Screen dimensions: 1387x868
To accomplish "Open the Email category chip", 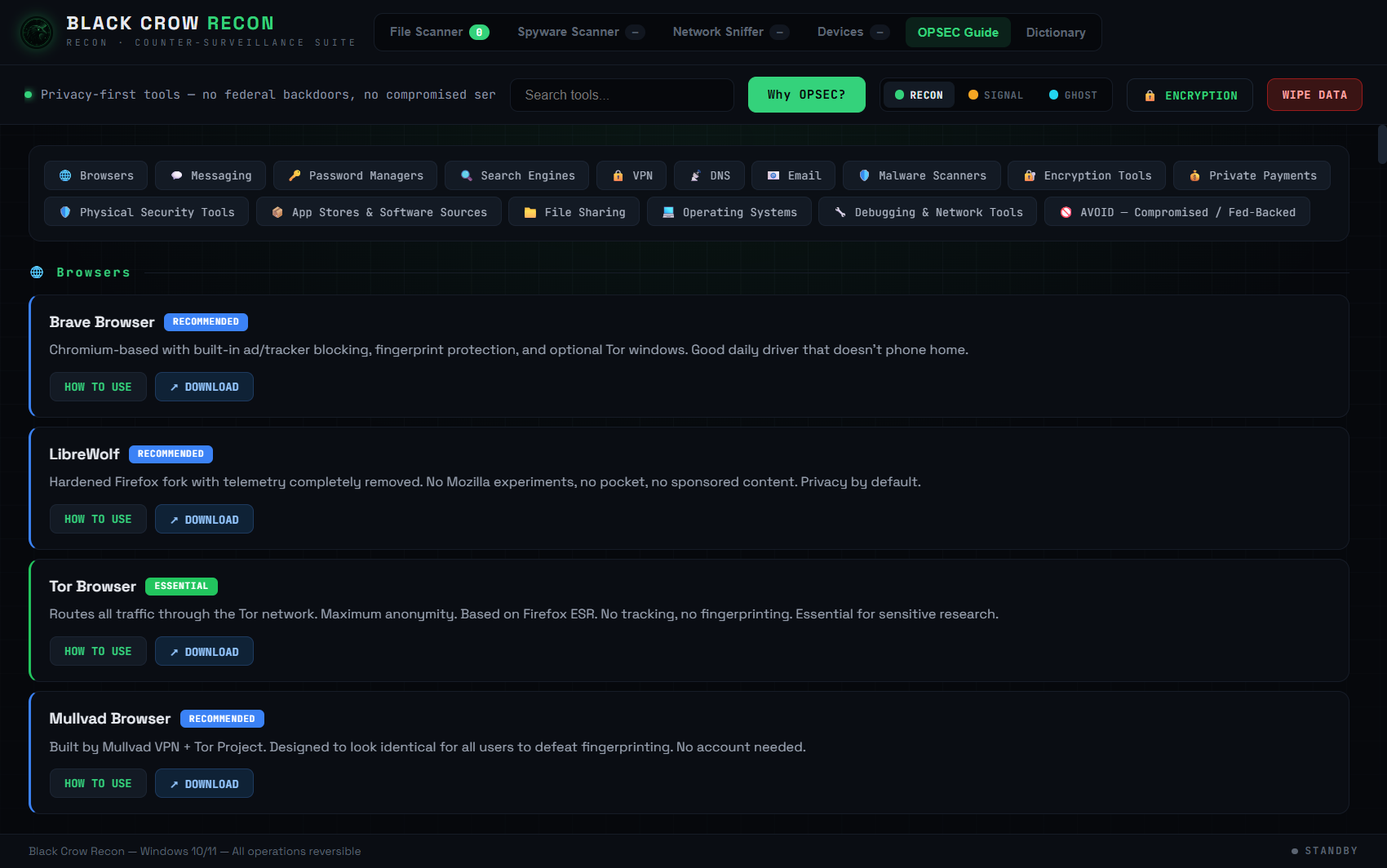I will [793, 175].
